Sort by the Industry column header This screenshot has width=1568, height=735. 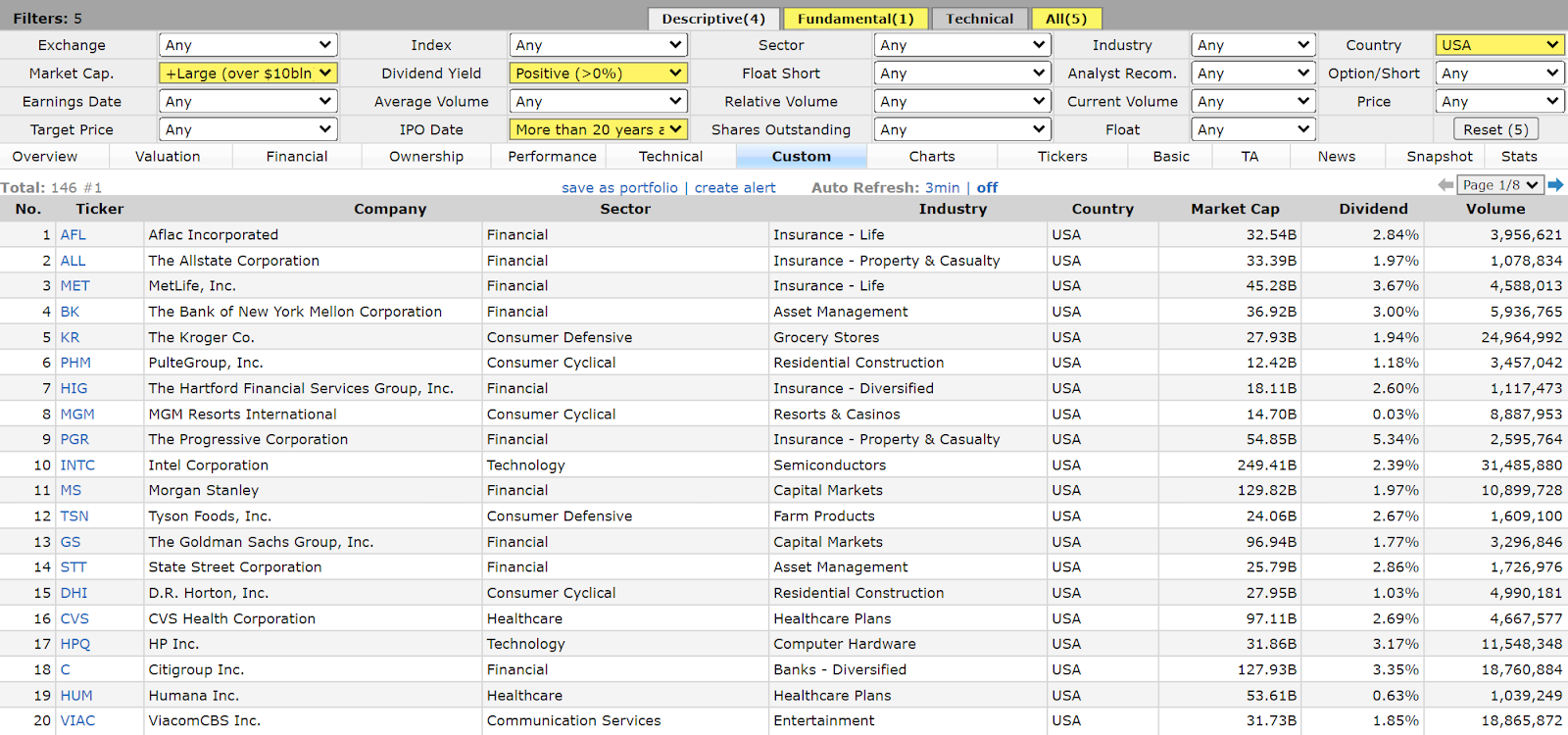click(x=953, y=209)
